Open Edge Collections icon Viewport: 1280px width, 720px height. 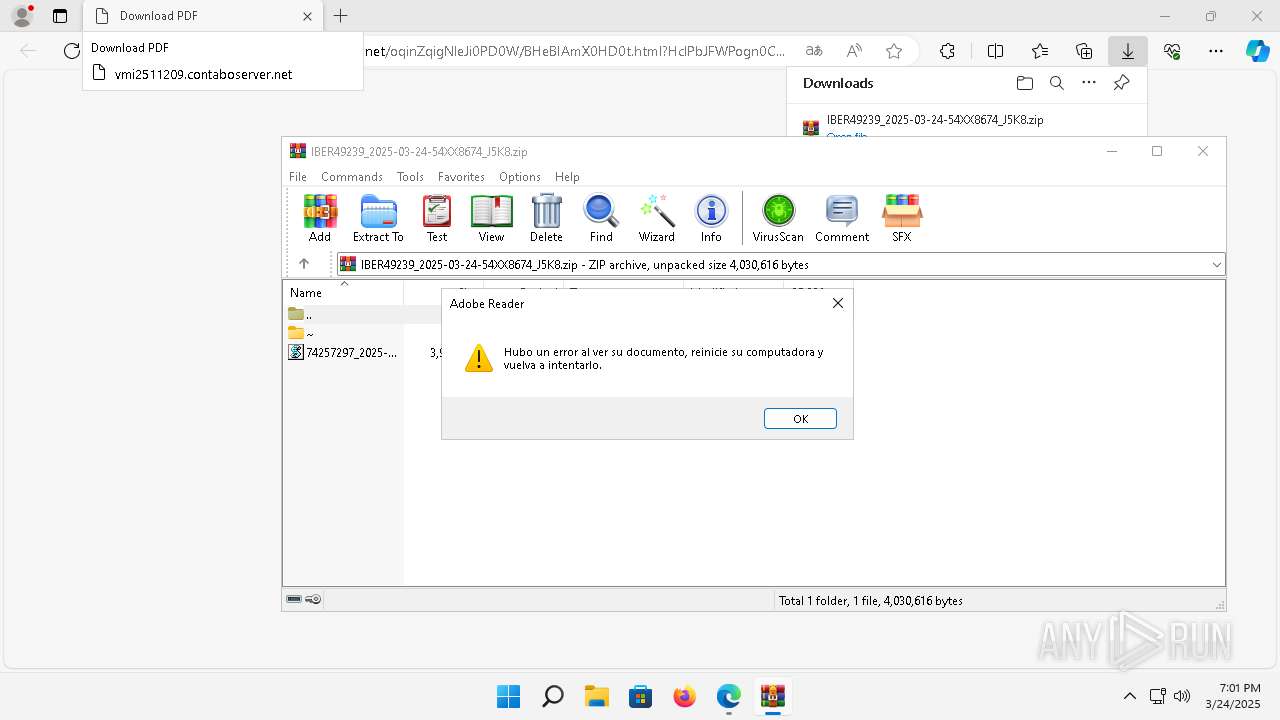point(1084,51)
